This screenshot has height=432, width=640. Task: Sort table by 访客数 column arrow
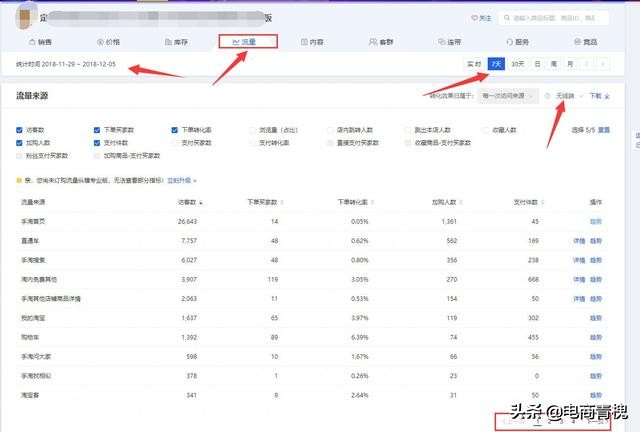point(200,203)
